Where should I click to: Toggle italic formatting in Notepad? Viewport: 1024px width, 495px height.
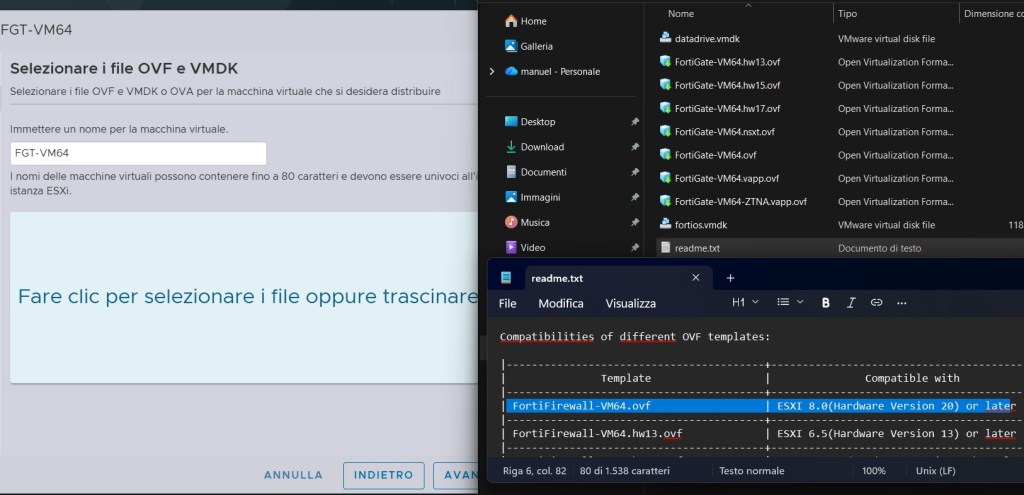(851, 303)
